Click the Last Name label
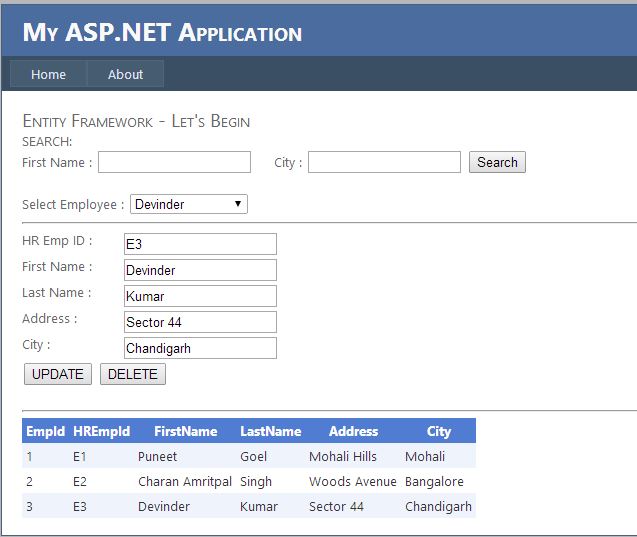The image size is (637, 537). tap(57, 292)
